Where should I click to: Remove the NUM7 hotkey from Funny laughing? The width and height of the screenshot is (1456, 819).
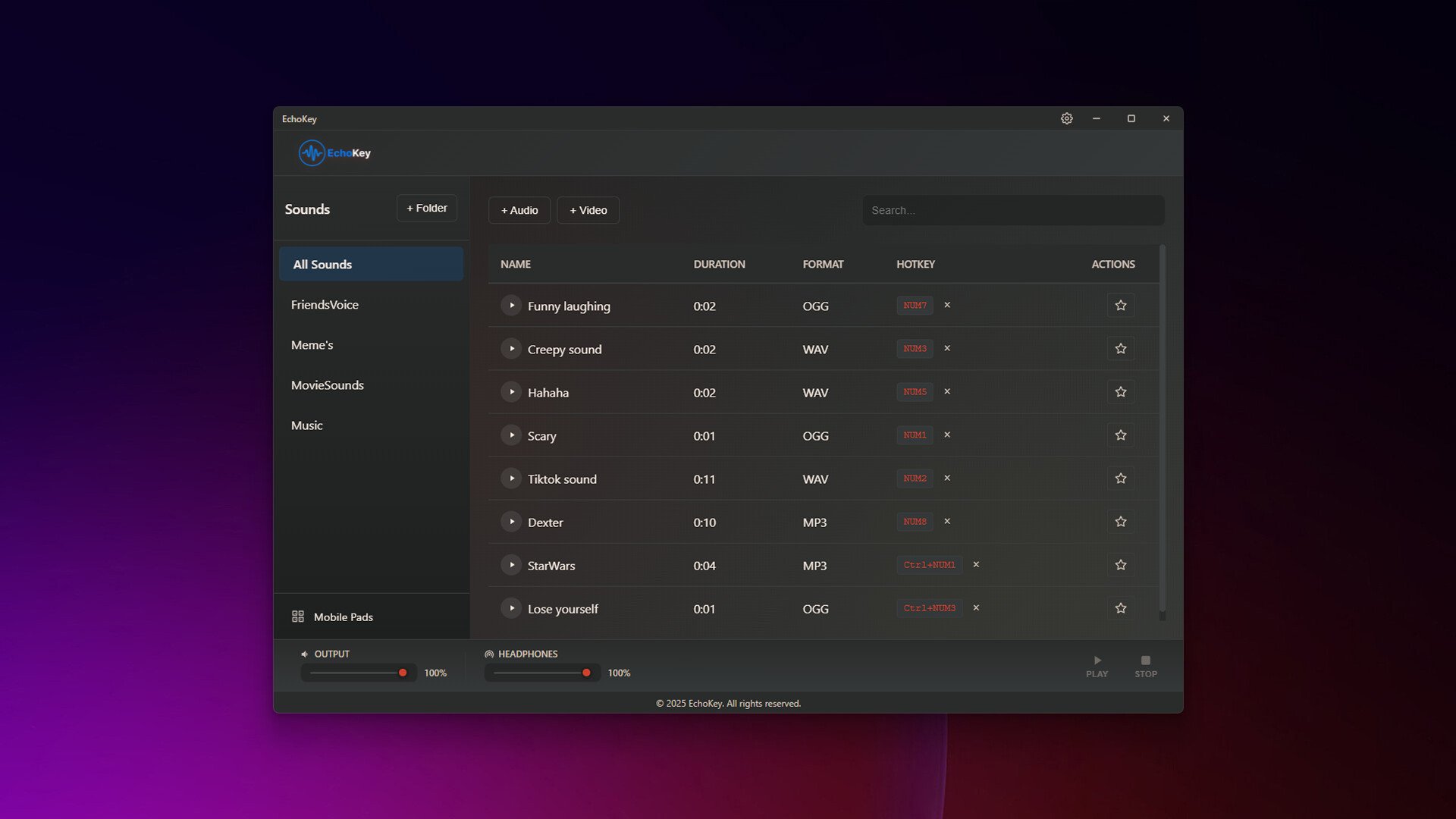(946, 305)
